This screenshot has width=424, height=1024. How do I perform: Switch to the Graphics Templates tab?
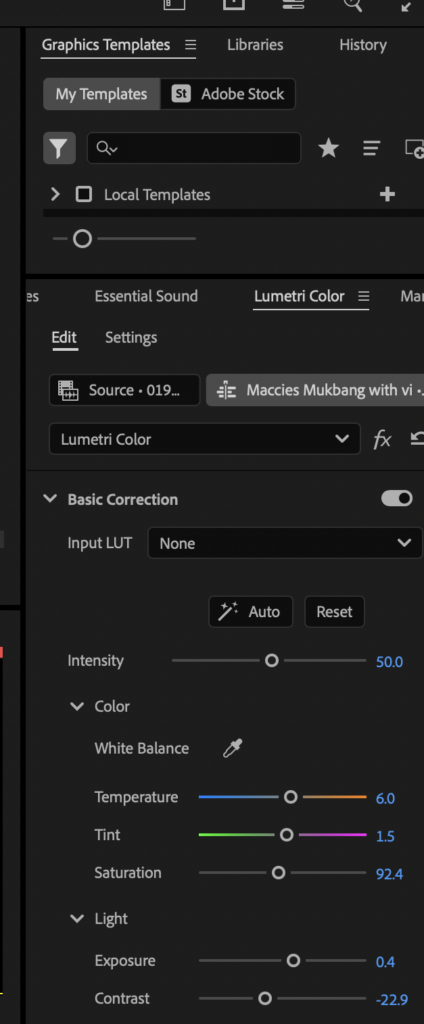pos(106,45)
